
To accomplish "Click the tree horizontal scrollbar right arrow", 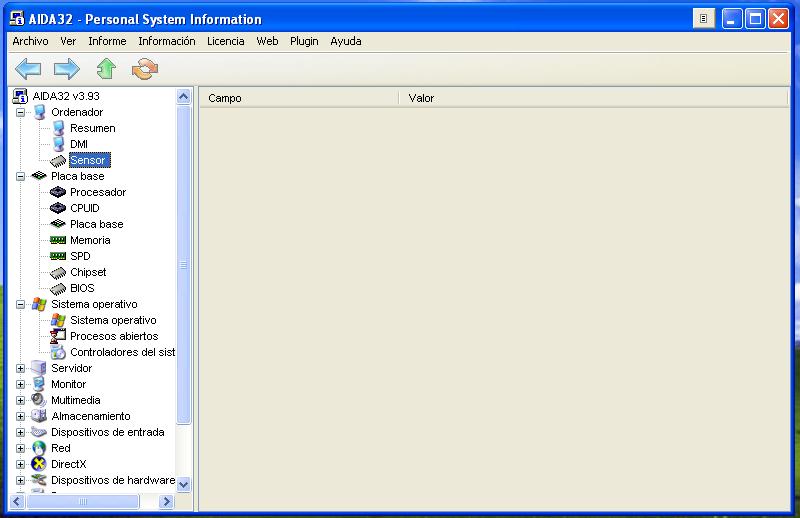I will 166,502.
